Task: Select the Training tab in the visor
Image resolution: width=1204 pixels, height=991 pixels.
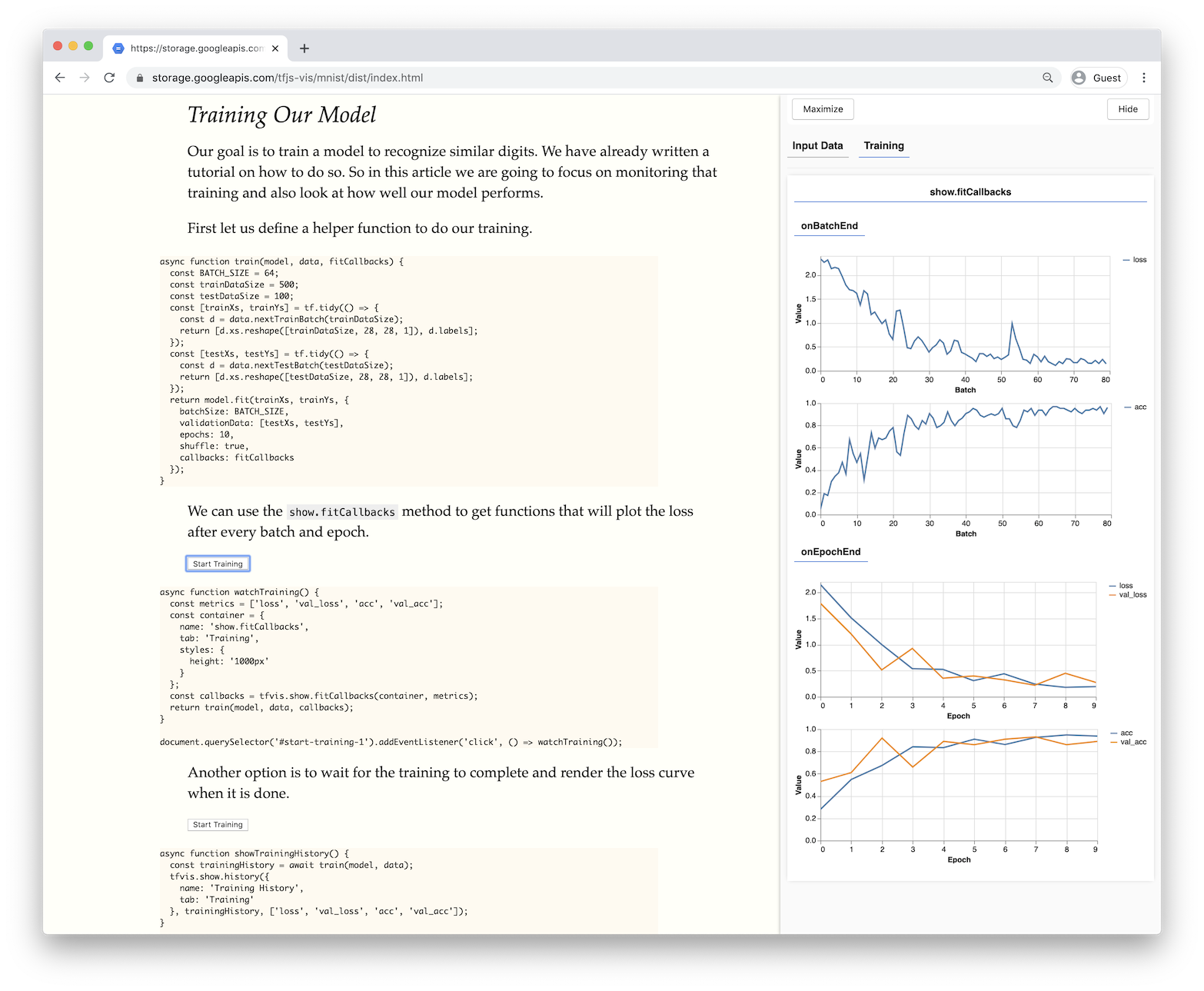Action: 883,145
